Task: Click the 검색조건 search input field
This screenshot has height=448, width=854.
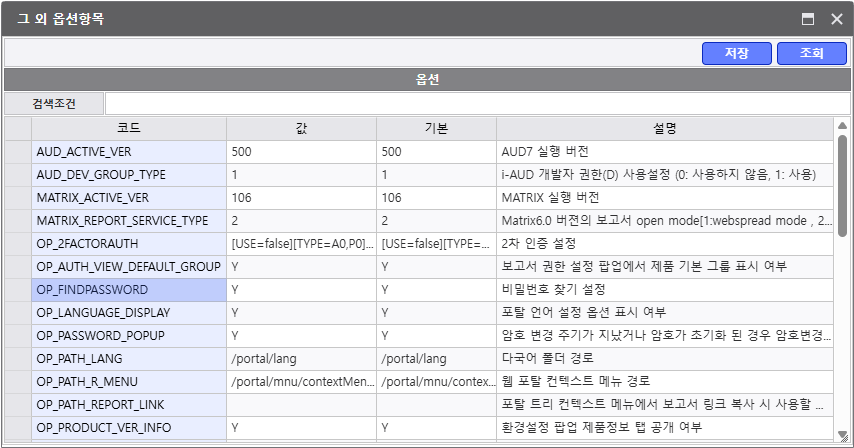Action: pyautogui.click(x=475, y=103)
